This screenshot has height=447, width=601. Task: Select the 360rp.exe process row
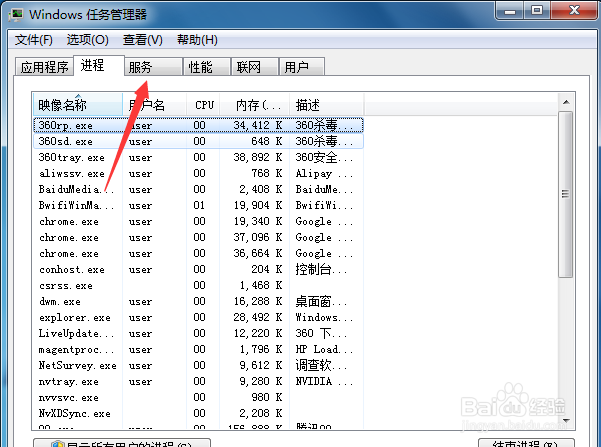199,125
